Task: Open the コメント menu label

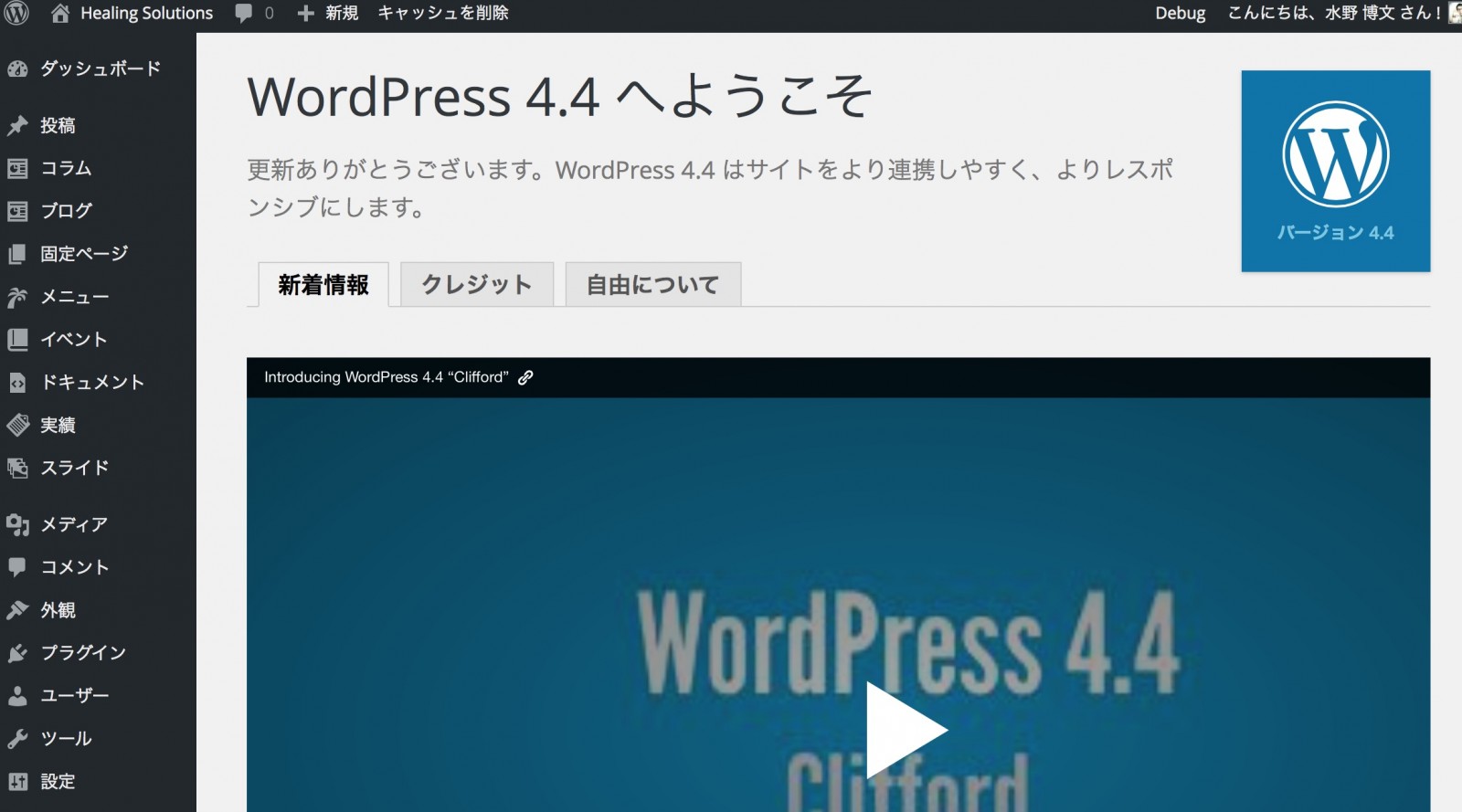Action: [75, 567]
